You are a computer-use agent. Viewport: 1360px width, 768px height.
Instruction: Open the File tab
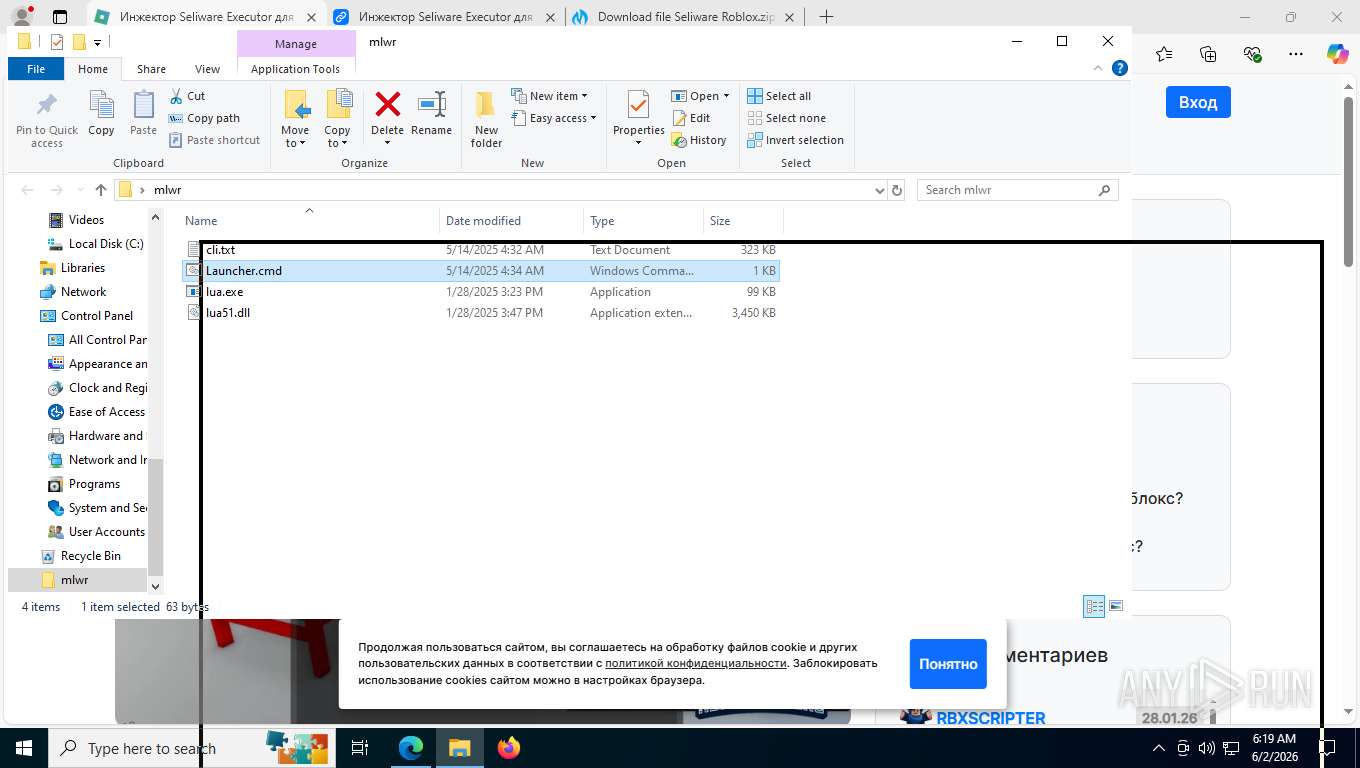click(36, 69)
